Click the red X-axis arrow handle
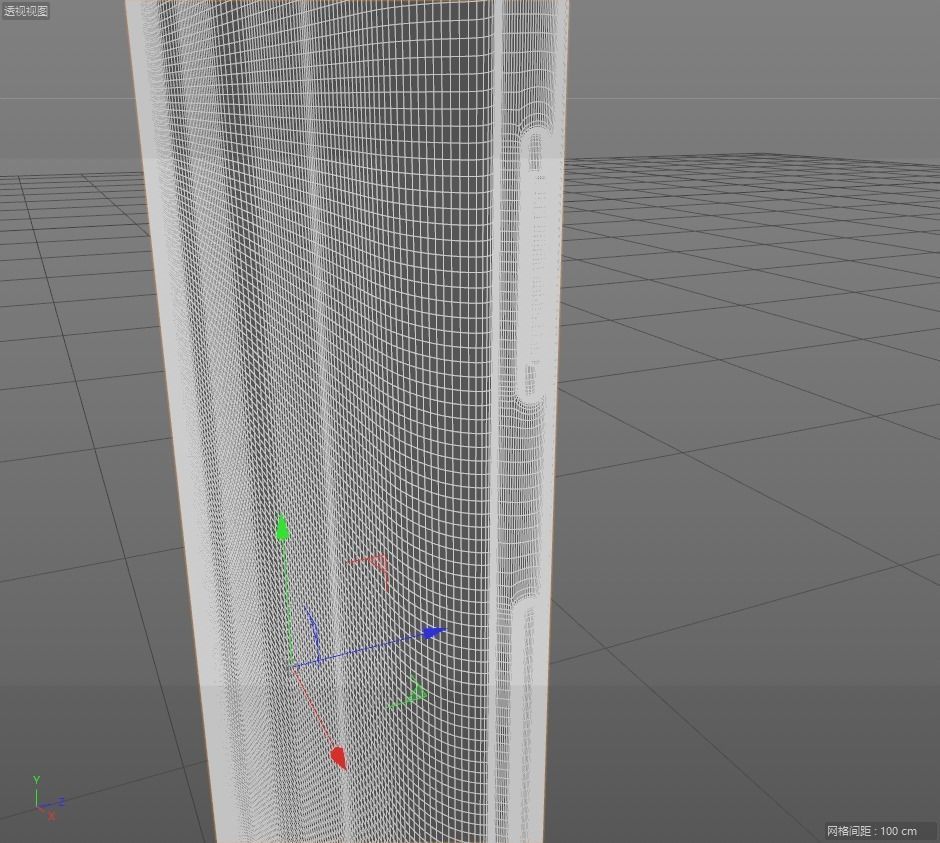The width and height of the screenshot is (940, 843). point(339,758)
